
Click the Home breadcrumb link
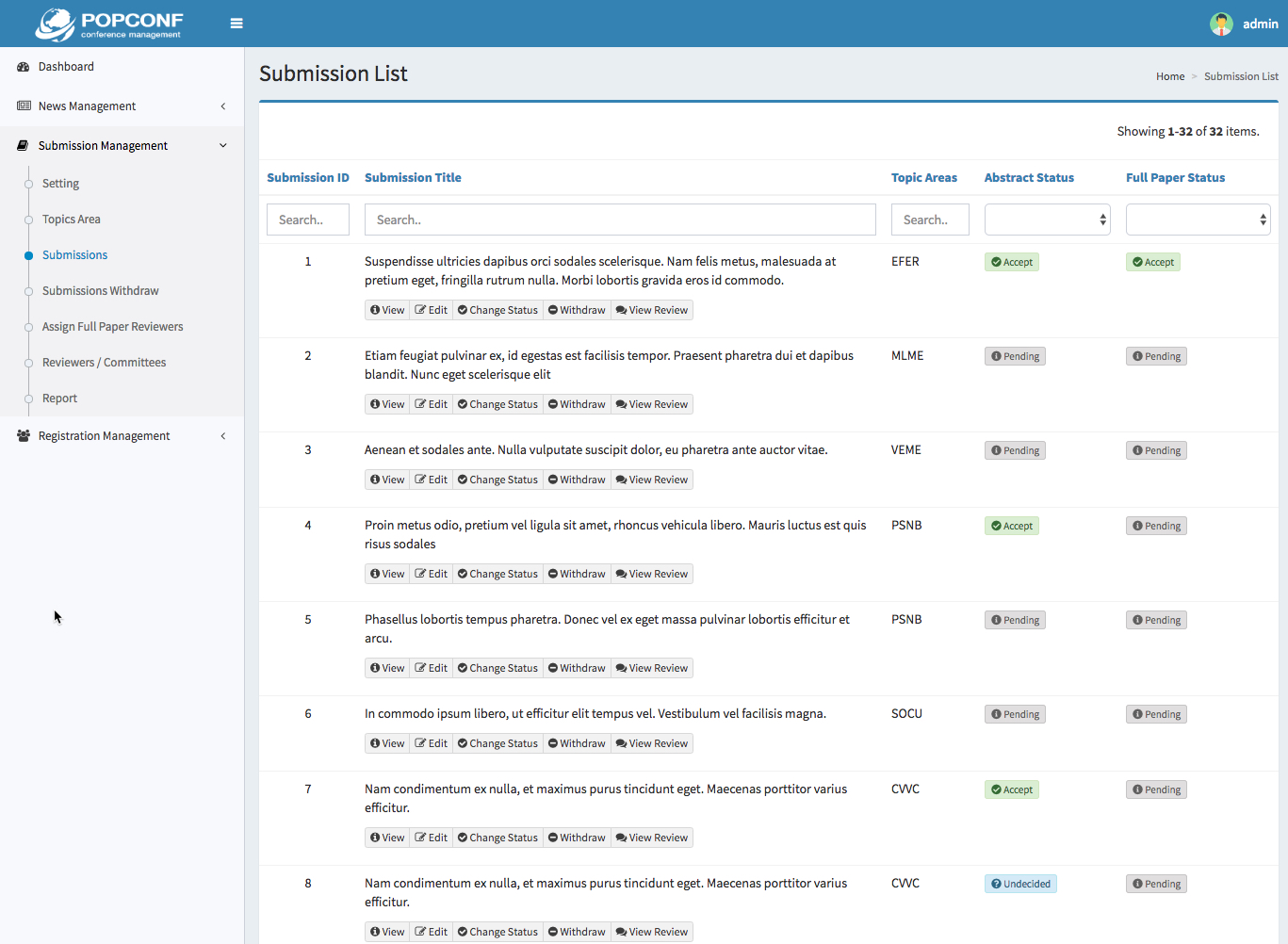1170,76
